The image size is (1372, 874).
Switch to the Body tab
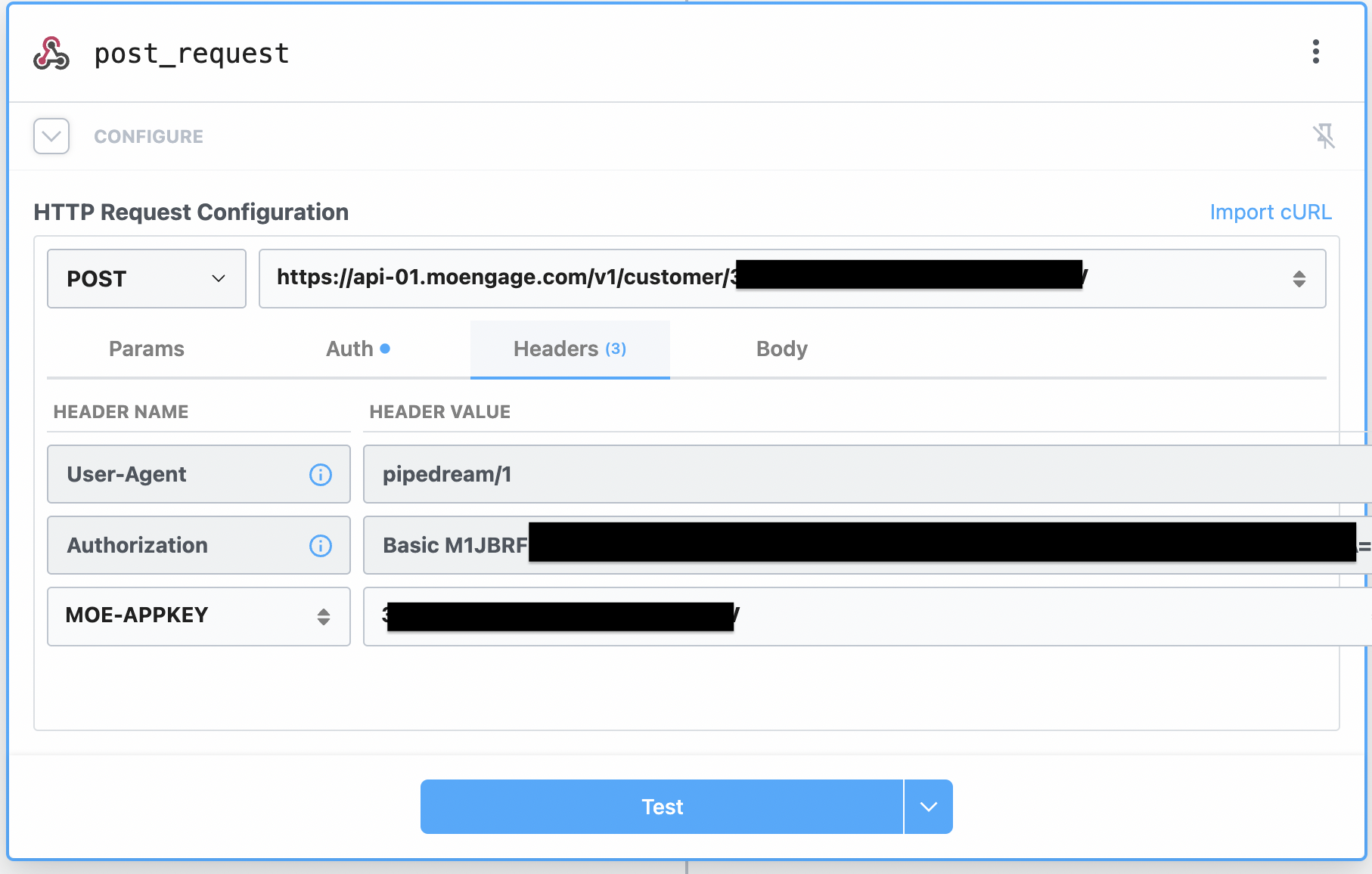(782, 349)
